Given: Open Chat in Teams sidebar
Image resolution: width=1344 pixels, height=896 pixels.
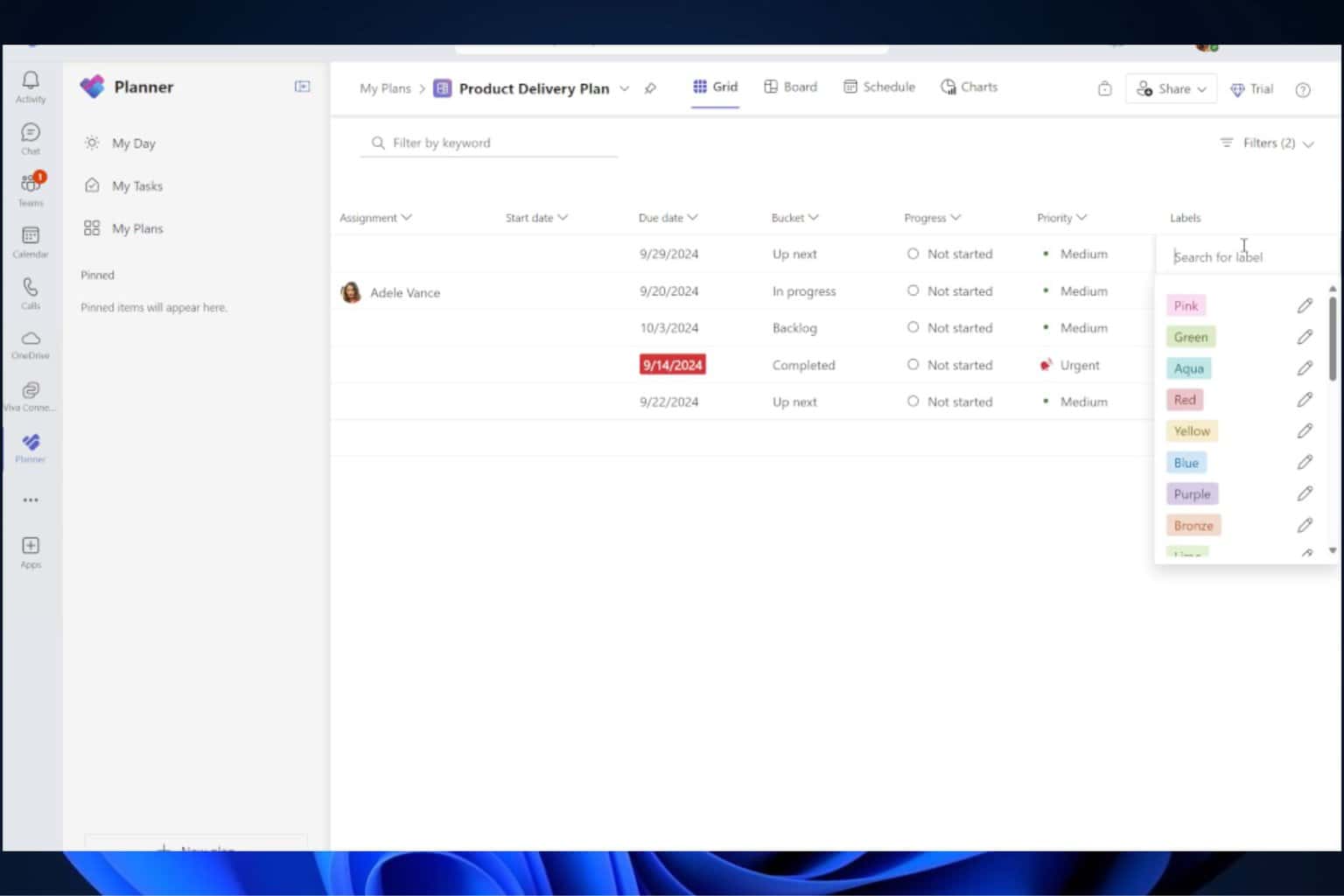Looking at the screenshot, I should click(31, 138).
